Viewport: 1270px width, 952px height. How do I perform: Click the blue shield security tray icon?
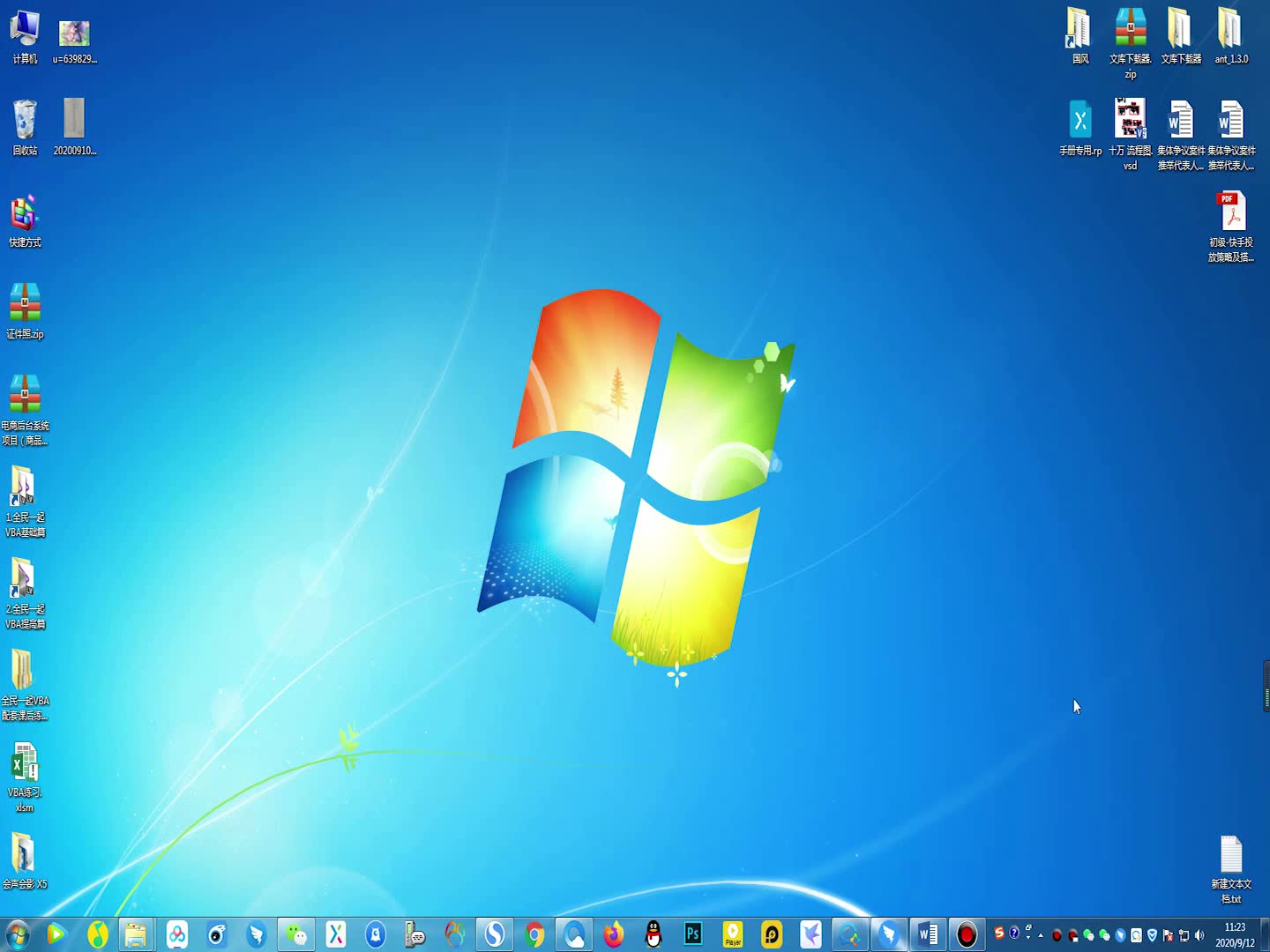point(1152,935)
